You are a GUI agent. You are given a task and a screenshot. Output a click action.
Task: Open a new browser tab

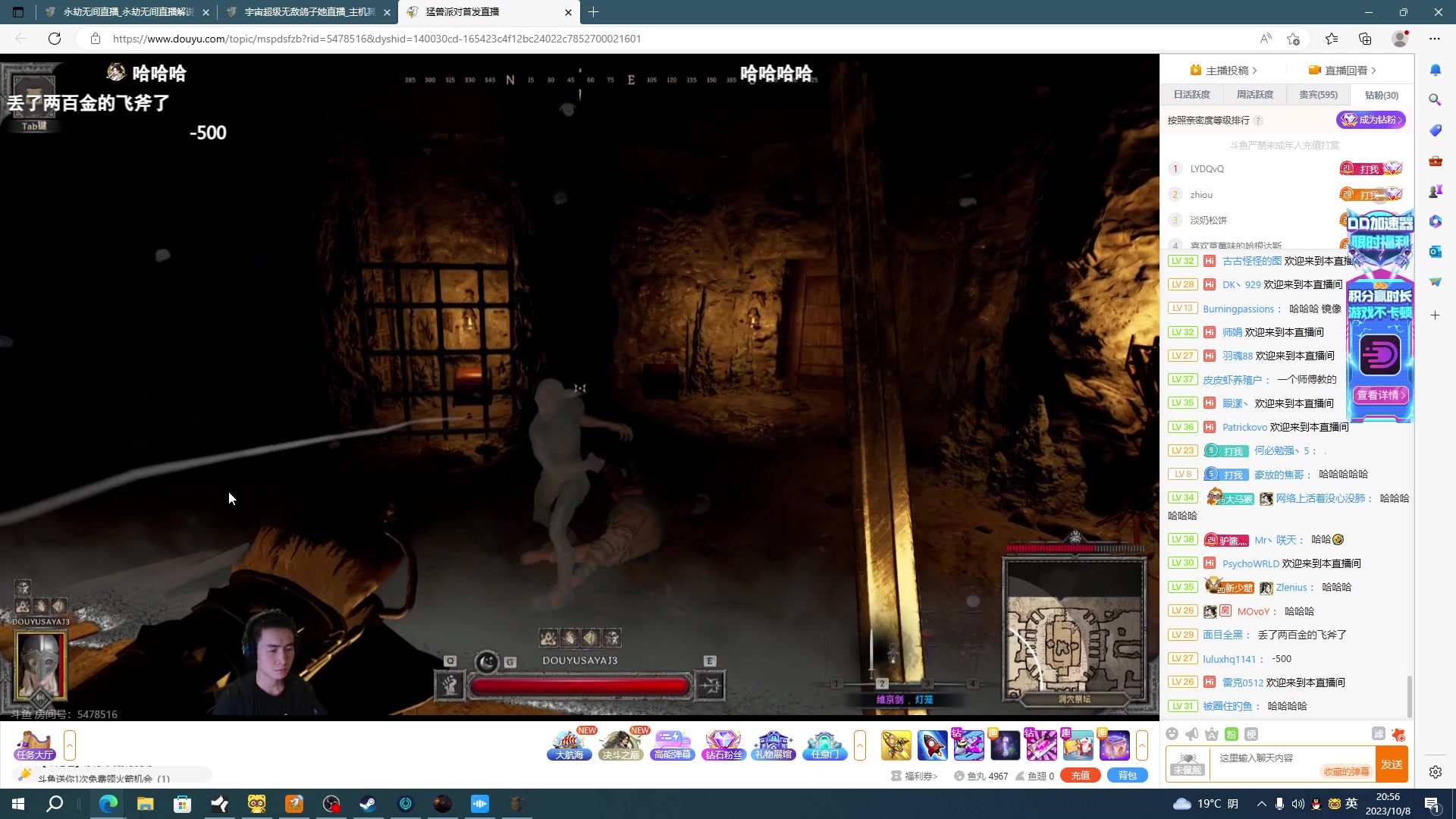coord(594,12)
